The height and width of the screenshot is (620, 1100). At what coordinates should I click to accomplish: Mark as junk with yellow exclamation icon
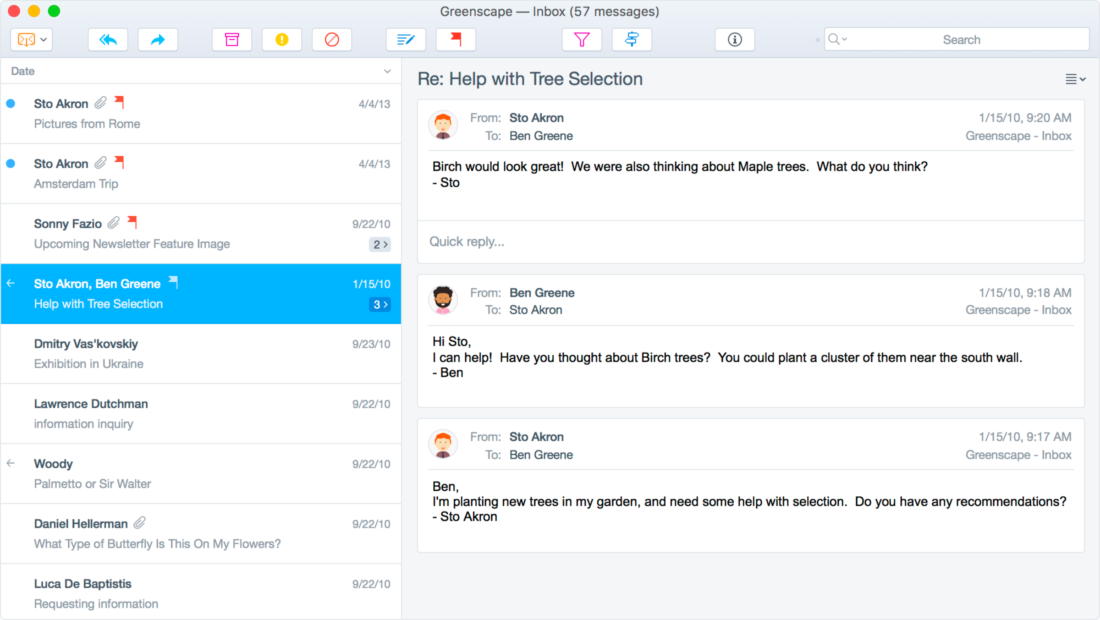click(282, 40)
